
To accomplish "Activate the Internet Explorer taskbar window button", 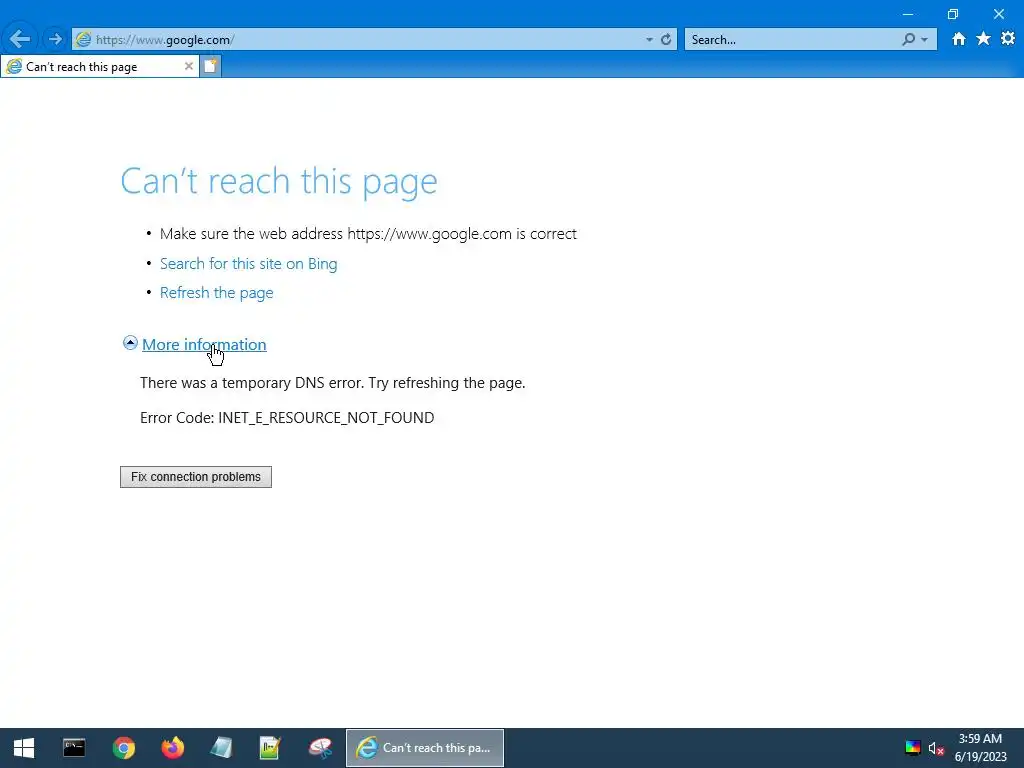I will coord(424,748).
